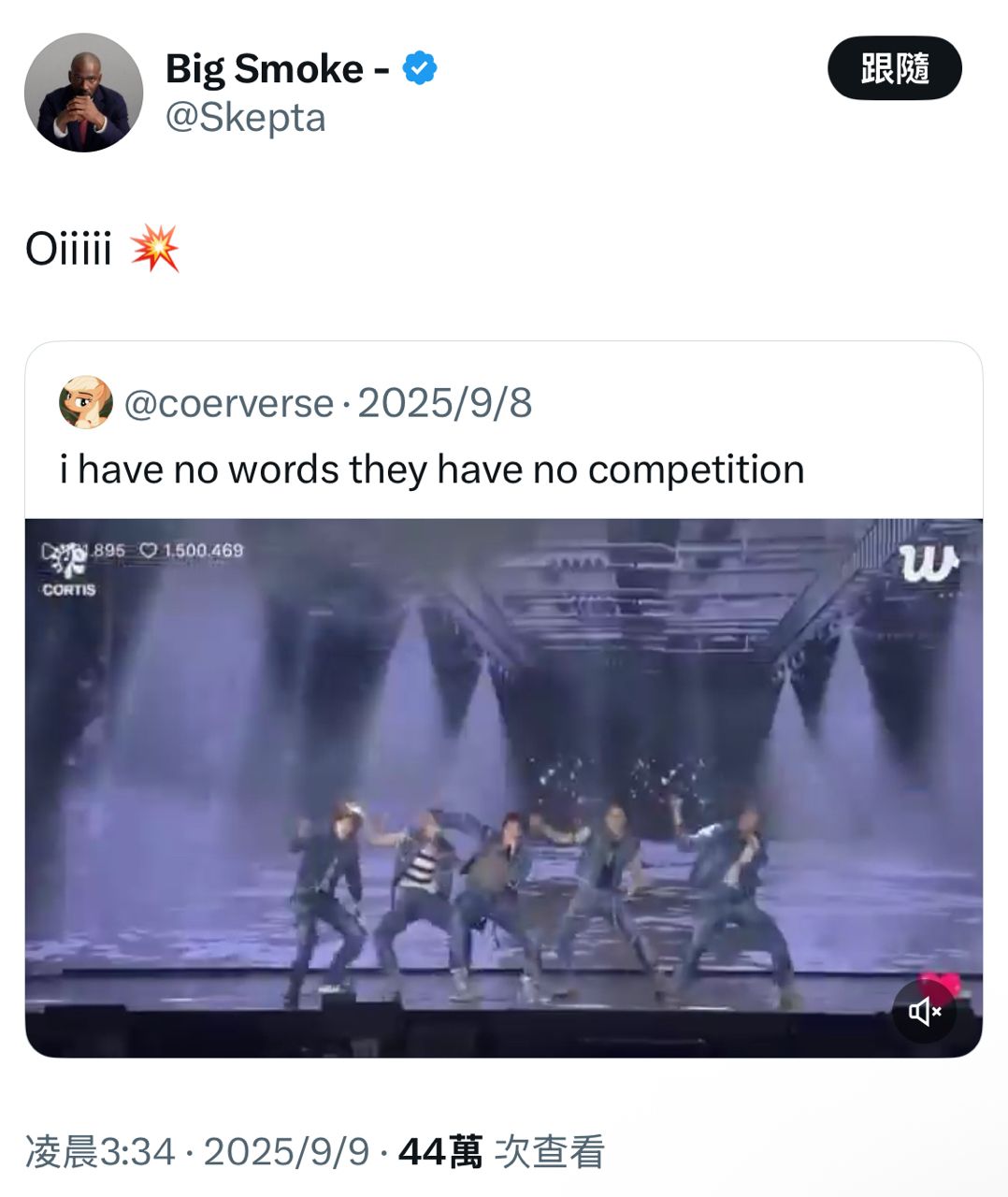Play the CORTIS stage performance video
The image size is (1008, 1197).
(x=503, y=787)
